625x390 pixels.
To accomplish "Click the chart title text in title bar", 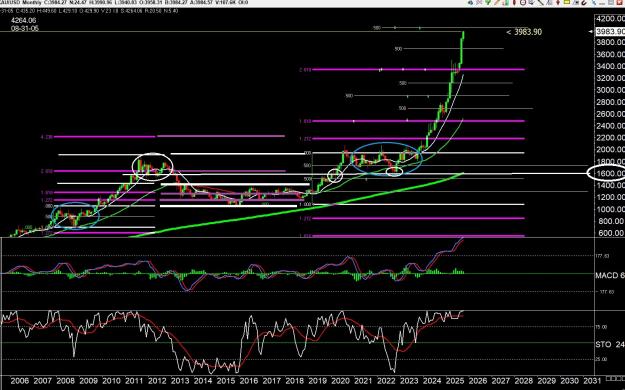I will coord(124,2).
